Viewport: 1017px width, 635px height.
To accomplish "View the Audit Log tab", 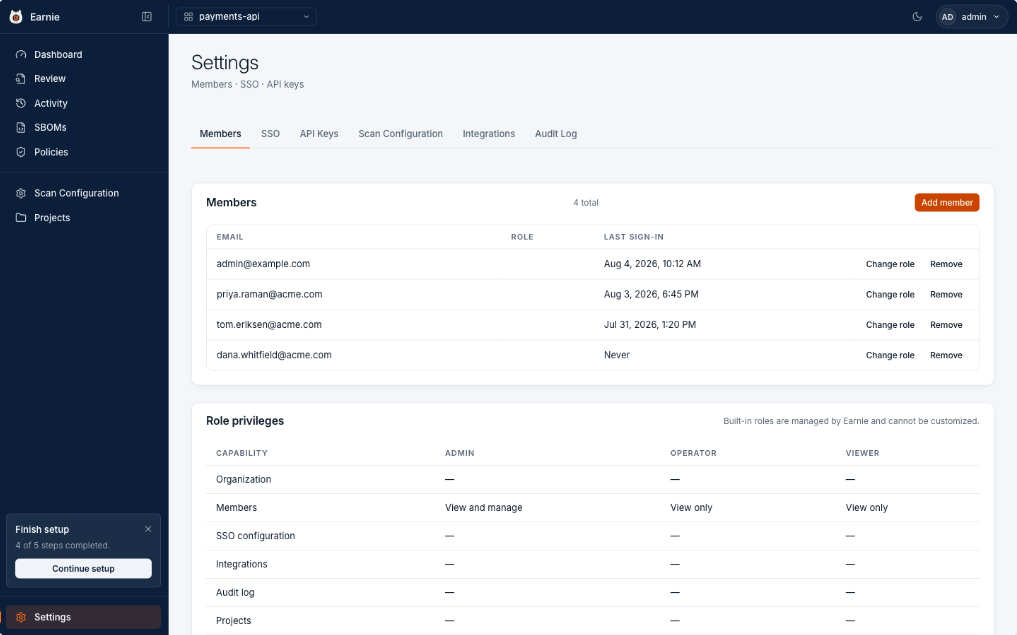I will (556, 134).
